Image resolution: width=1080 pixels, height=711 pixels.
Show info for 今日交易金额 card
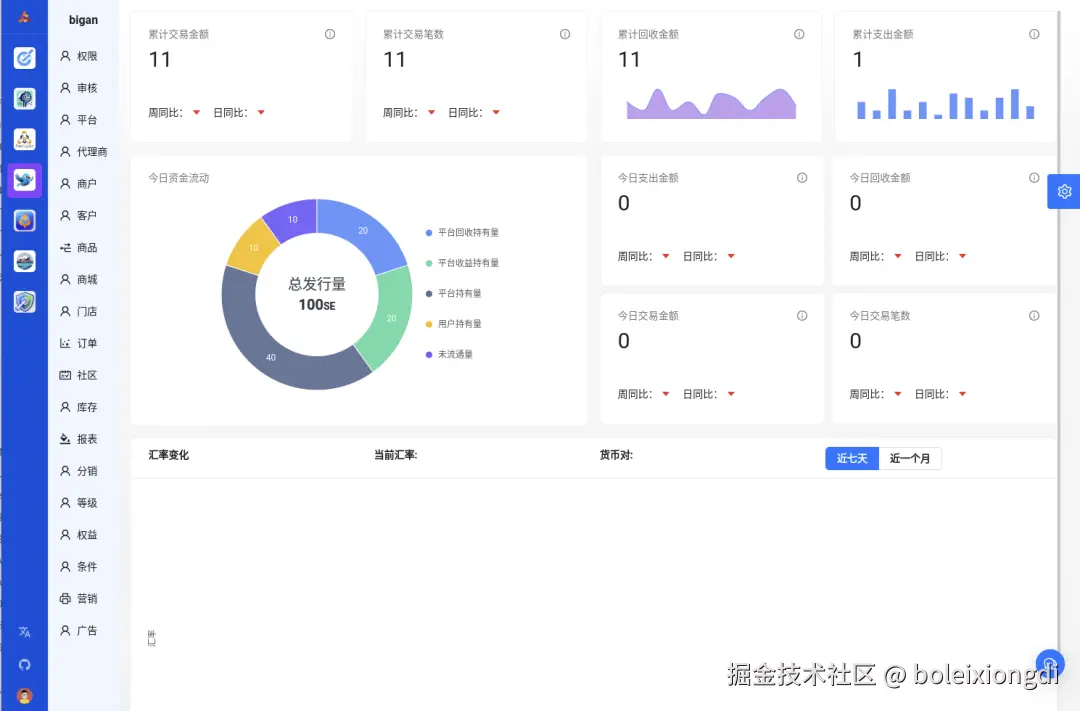point(802,316)
